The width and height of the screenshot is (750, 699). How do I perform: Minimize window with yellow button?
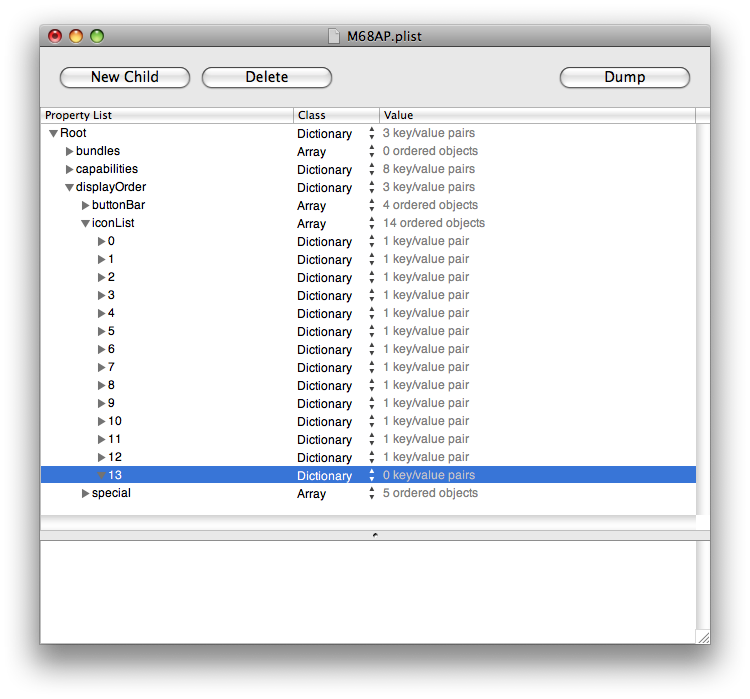coord(76,36)
